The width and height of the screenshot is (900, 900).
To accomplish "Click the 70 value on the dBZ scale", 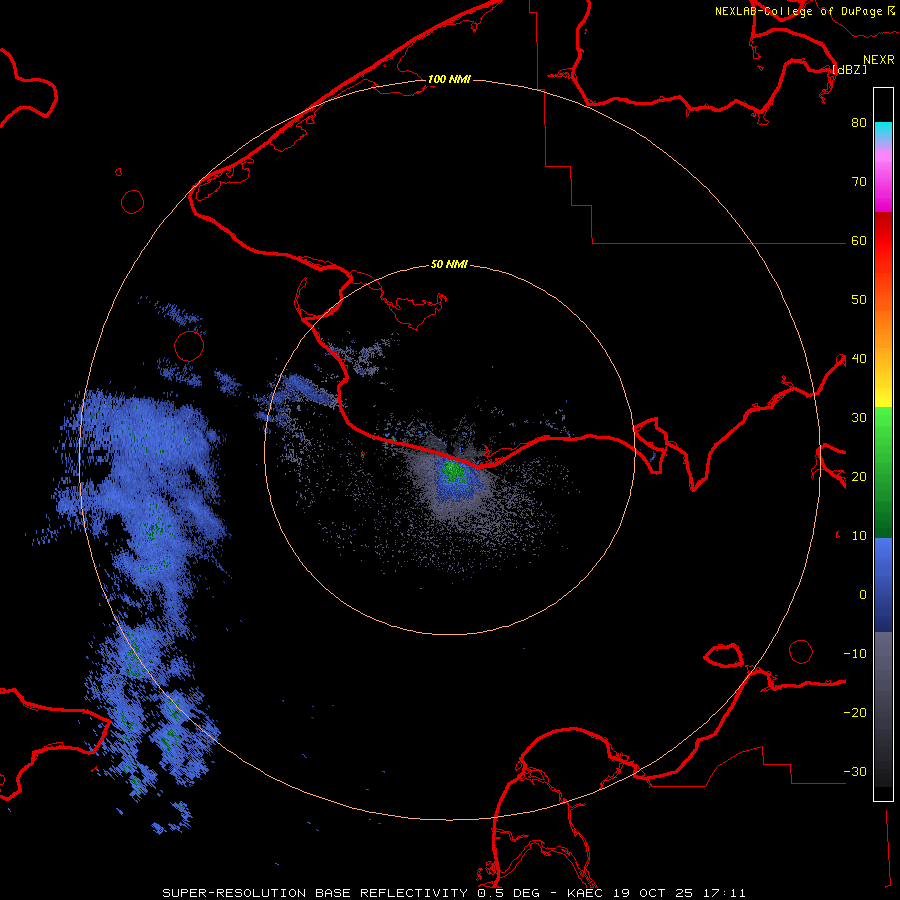I will point(859,182).
